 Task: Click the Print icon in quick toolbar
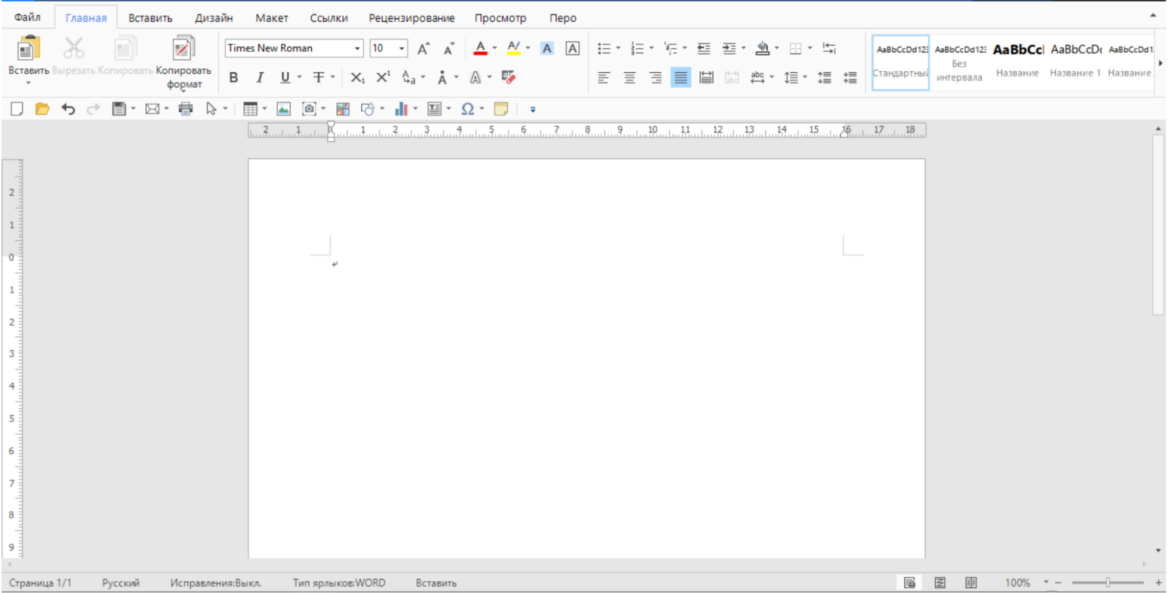[x=185, y=109]
